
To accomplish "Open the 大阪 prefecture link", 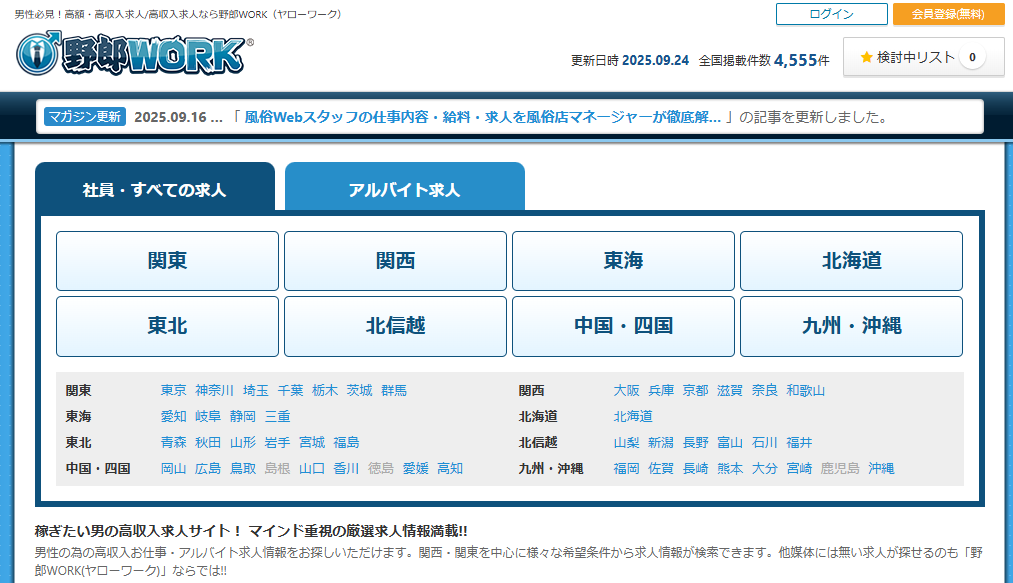I will 626,391.
